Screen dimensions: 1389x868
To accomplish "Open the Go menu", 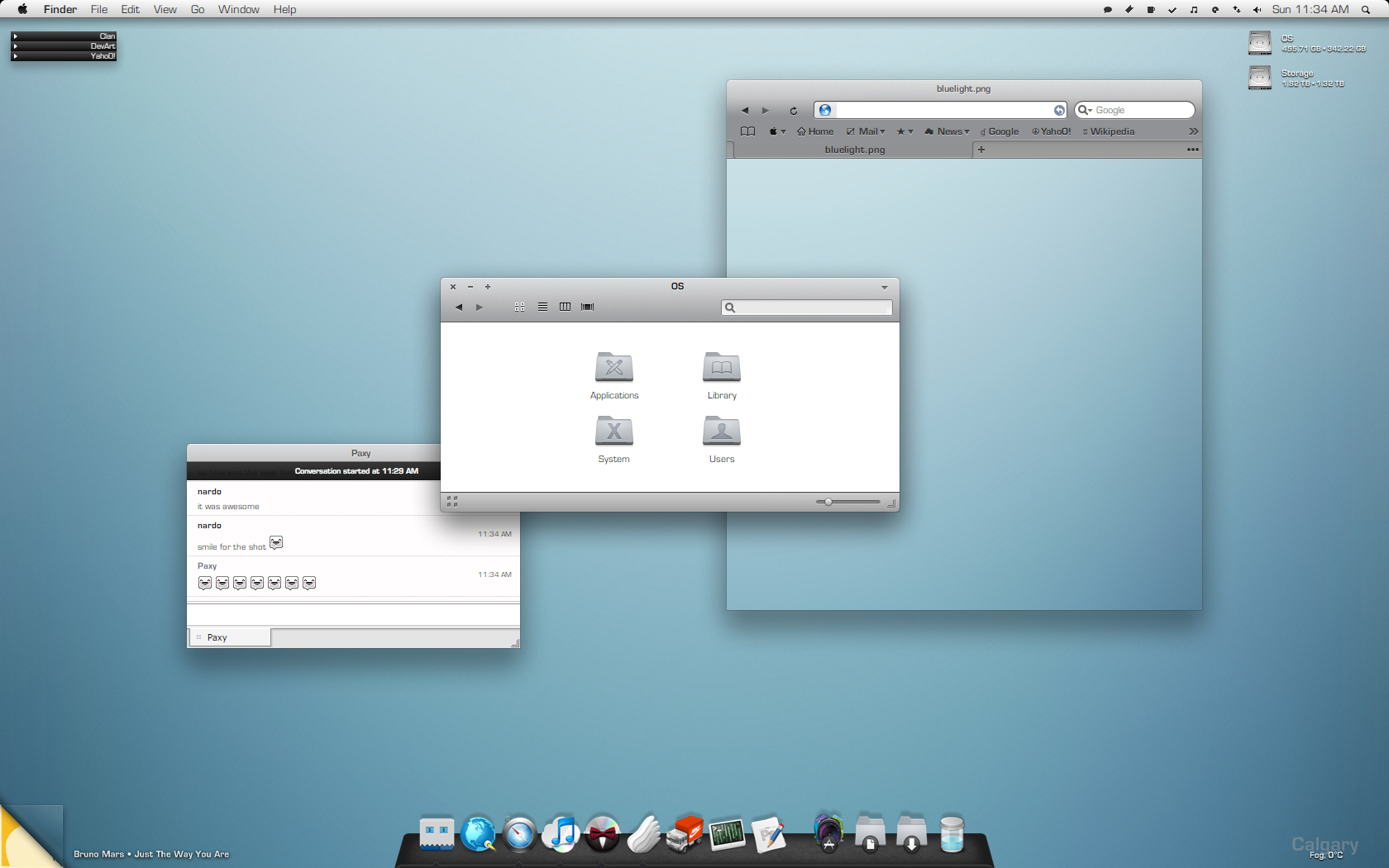I will click(198, 10).
